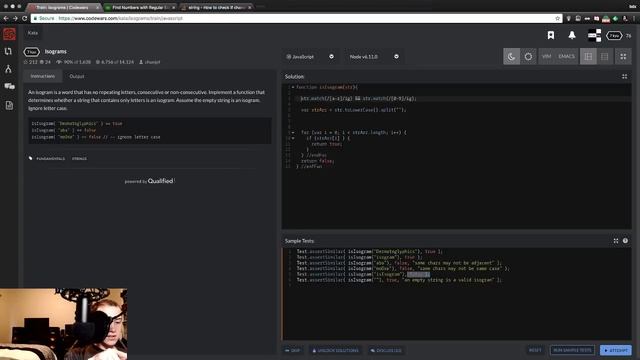The height and width of the screenshot is (360, 640).
Task: Open the Kata training sidebar icon
Action: [x=8, y=51]
